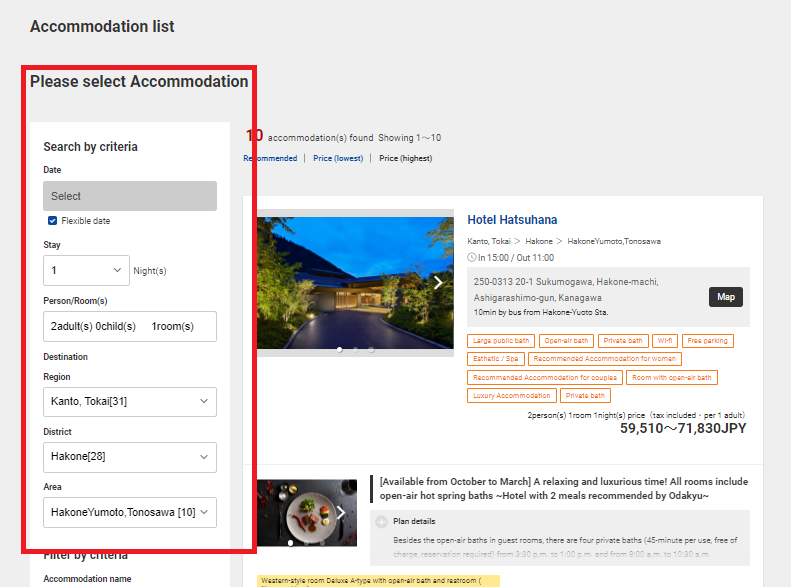Open the Region dropdown showing Kanto, Tokai

click(x=130, y=401)
